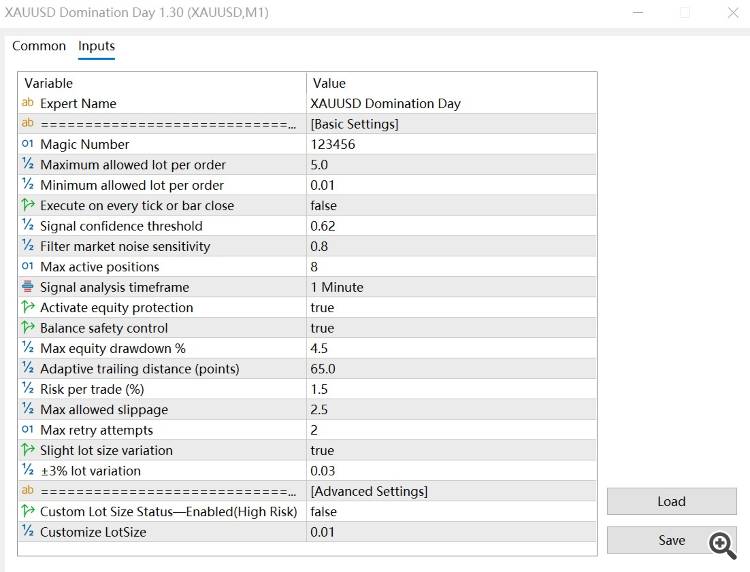Image resolution: width=750 pixels, height=572 pixels.
Task: Select the Inputs tab
Action: tap(97, 46)
